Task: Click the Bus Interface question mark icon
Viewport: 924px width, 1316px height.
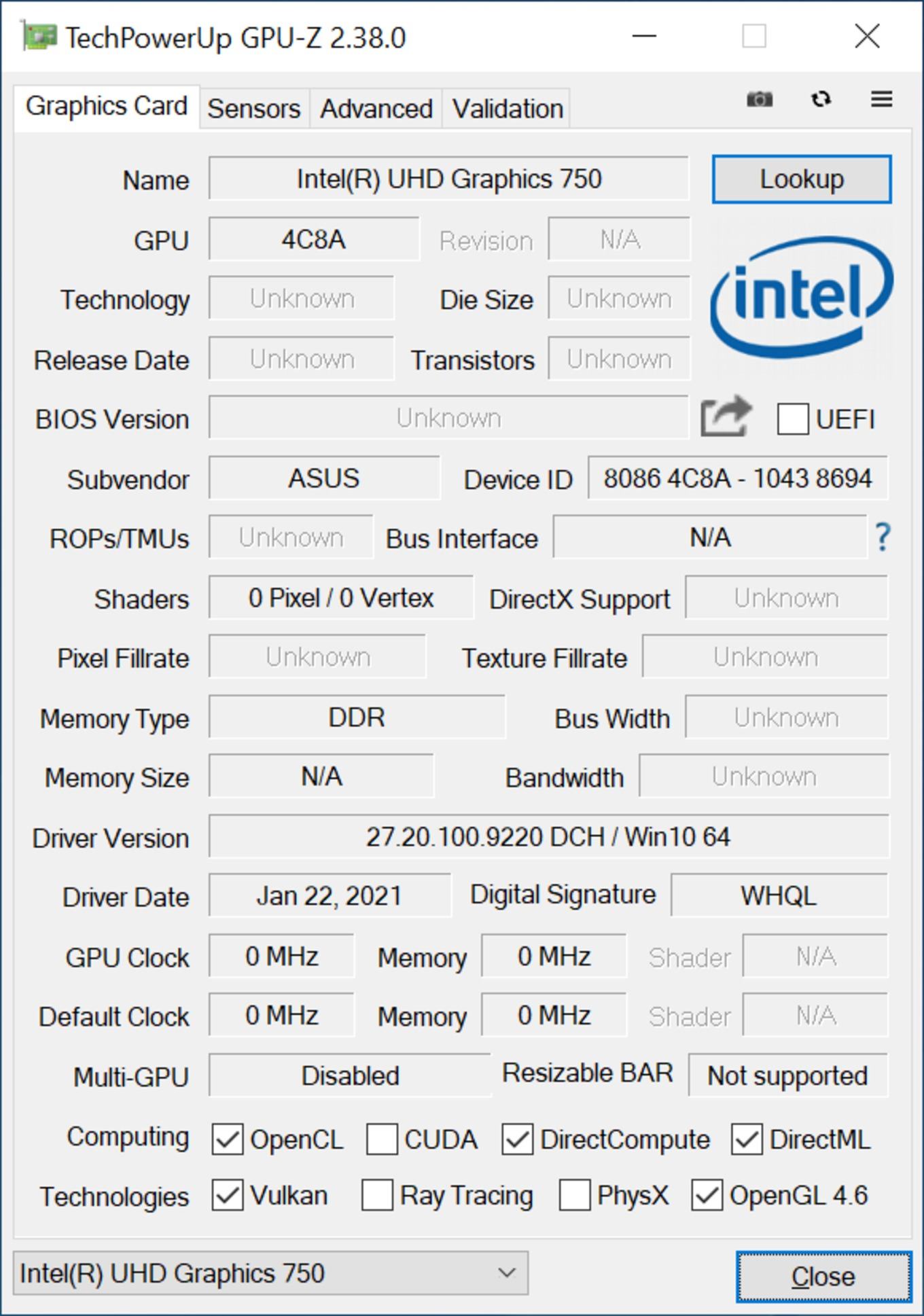Action: pyautogui.click(x=882, y=537)
